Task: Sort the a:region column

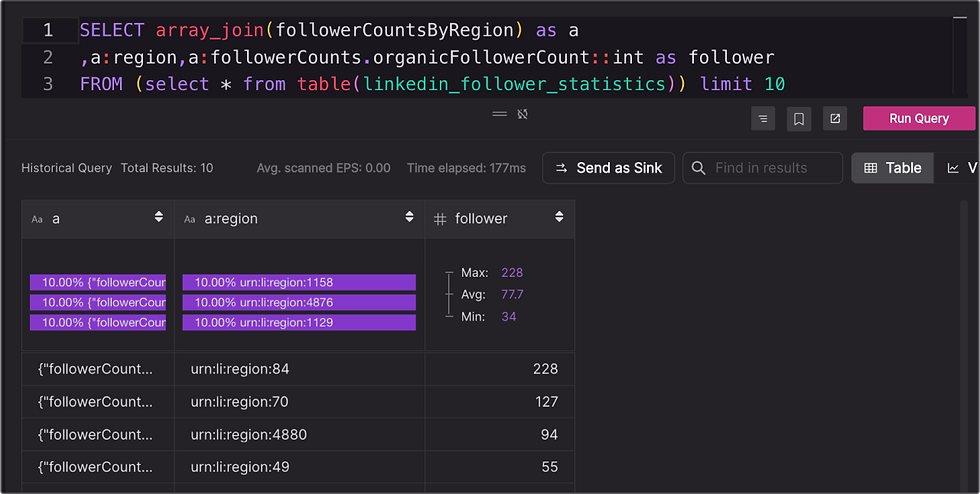Action: click(x=409, y=216)
